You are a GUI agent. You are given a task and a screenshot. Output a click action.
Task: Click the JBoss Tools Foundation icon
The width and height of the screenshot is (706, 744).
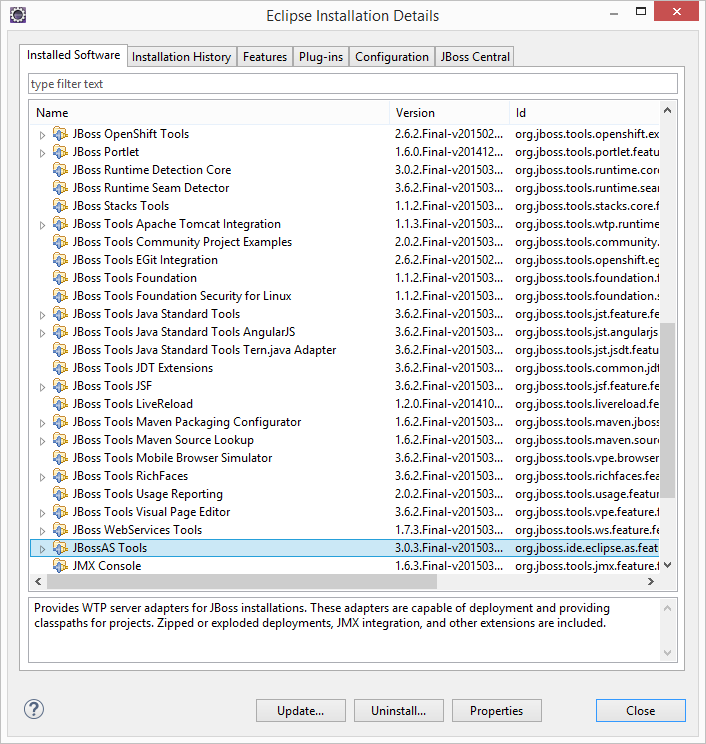coord(60,279)
